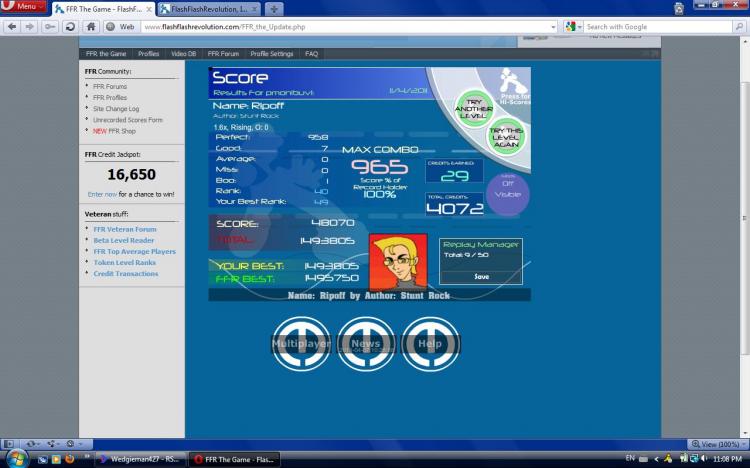Go to the Home page icon
The height and width of the screenshot is (468, 750).
tap(91, 27)
